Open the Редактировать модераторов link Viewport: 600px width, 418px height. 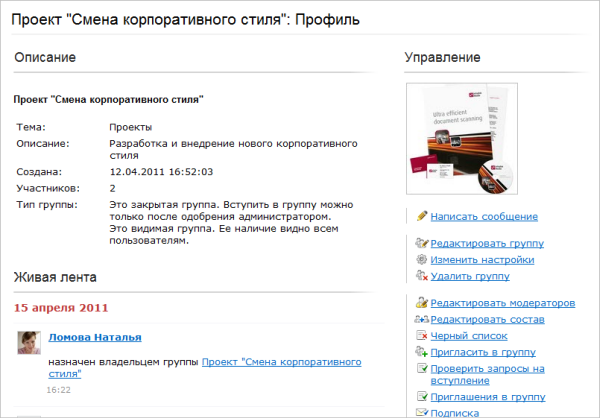click(503, 303)
